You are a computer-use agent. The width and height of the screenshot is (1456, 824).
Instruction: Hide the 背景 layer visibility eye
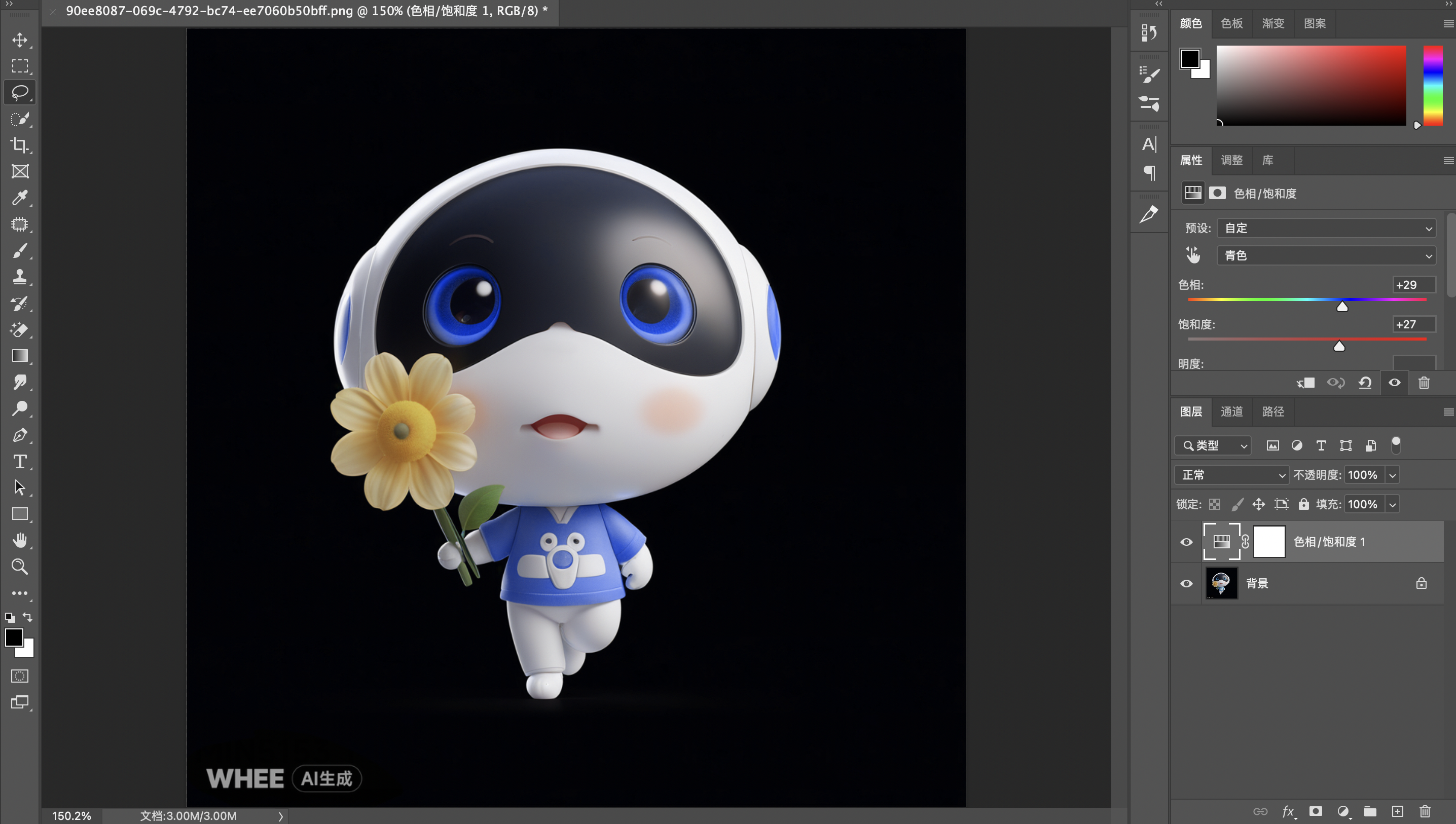(1186, 583)
